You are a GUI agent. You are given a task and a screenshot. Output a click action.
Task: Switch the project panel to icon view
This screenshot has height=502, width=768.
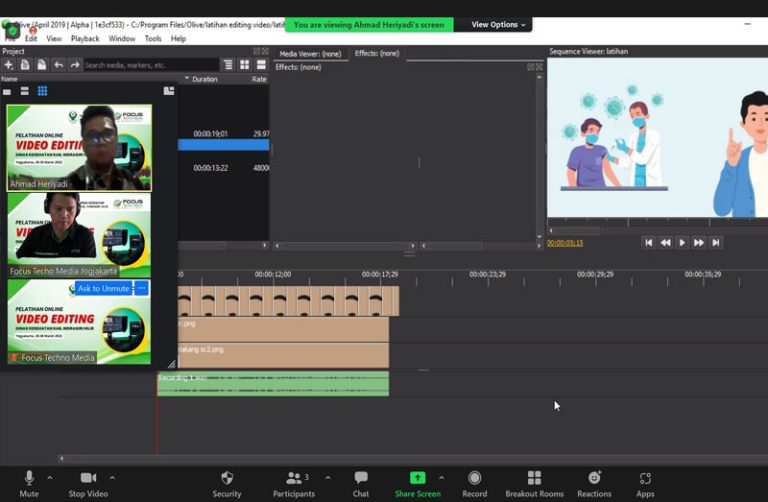coord(244,65)
